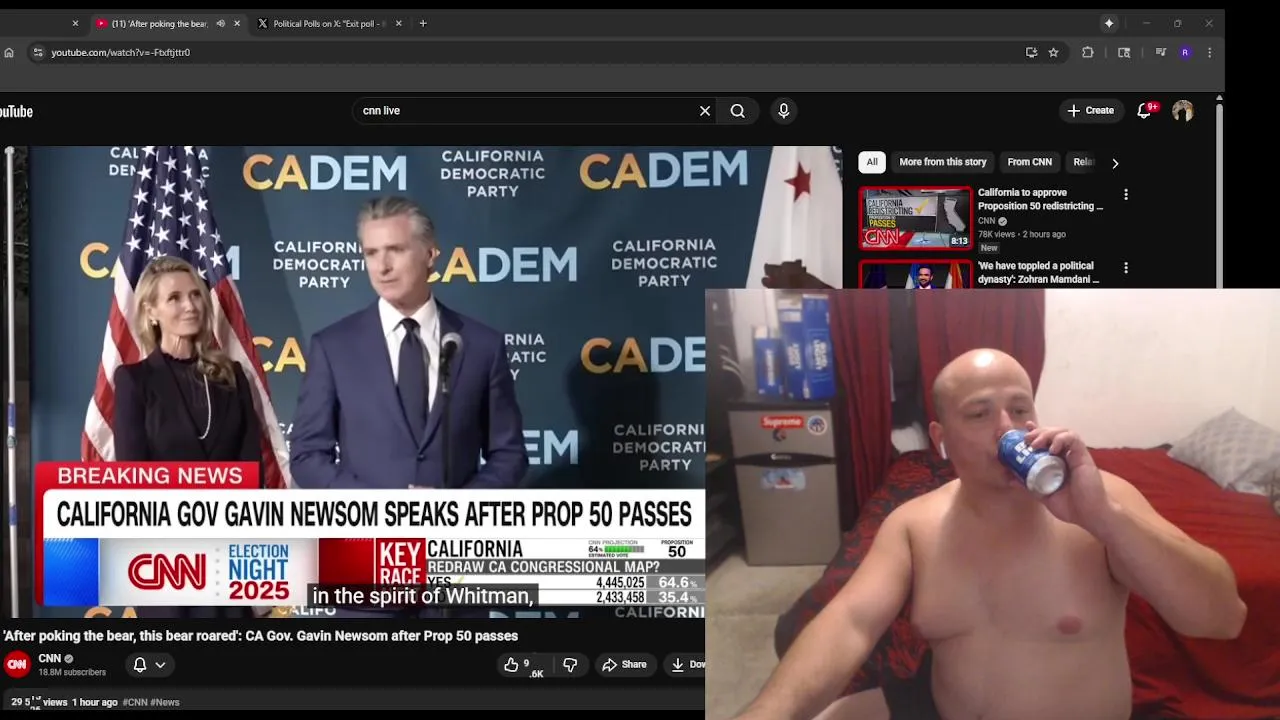1280x720 pixels.
Task: Open options for the Zohran Mamdani video
Action: (x=1126, y=268)
